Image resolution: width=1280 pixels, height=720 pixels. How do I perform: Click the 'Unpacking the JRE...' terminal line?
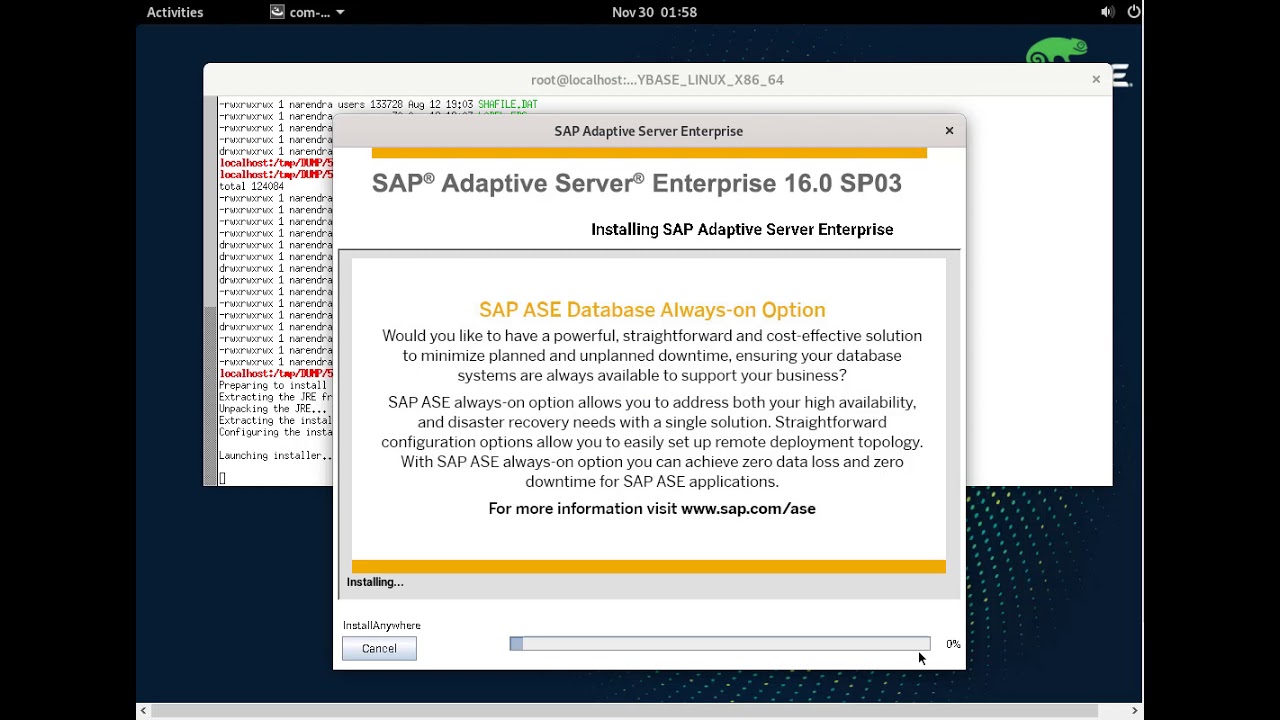coord(273,409)
